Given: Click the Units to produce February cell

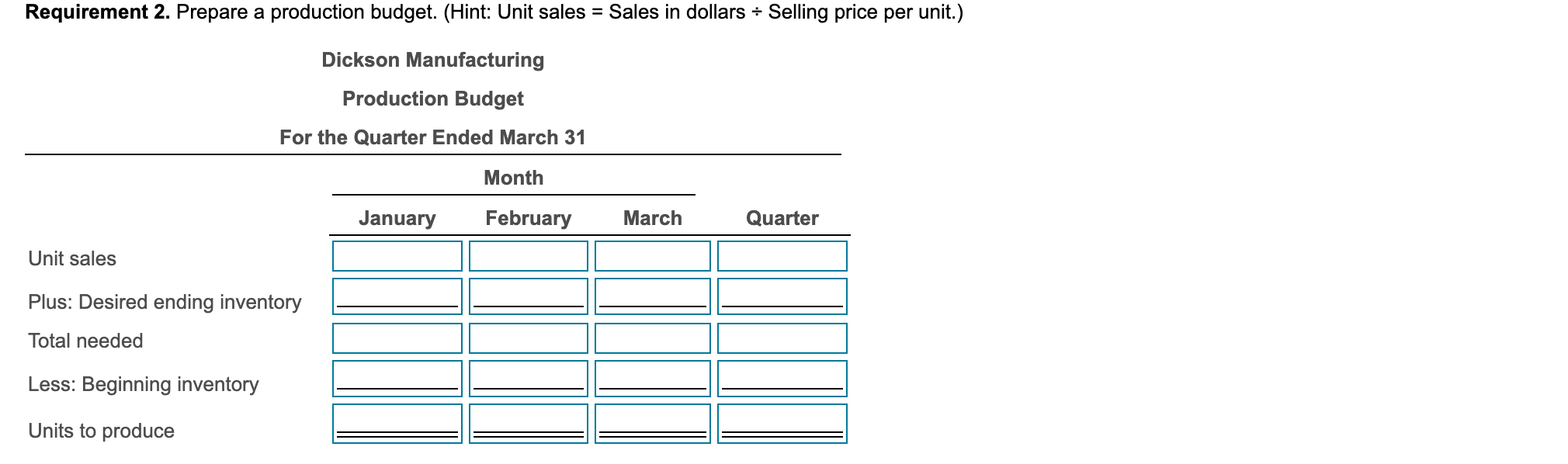Looking at the screenshot, I should 528,423.
